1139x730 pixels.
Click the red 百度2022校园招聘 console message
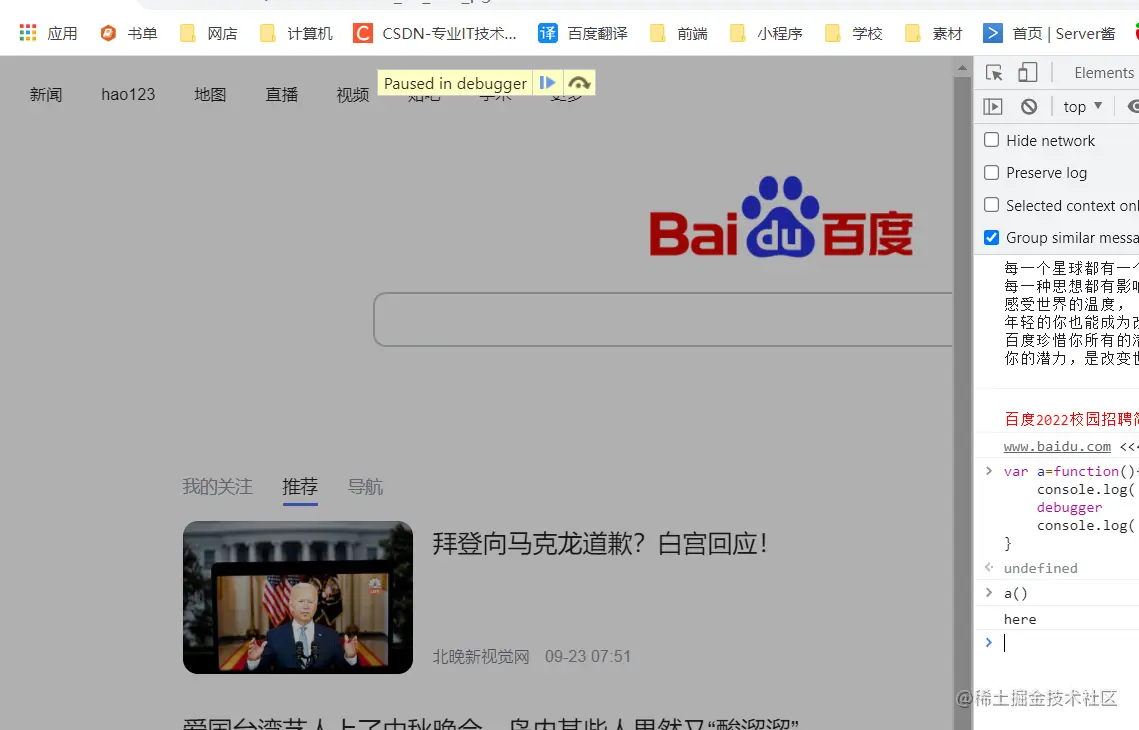point(1071,419)
